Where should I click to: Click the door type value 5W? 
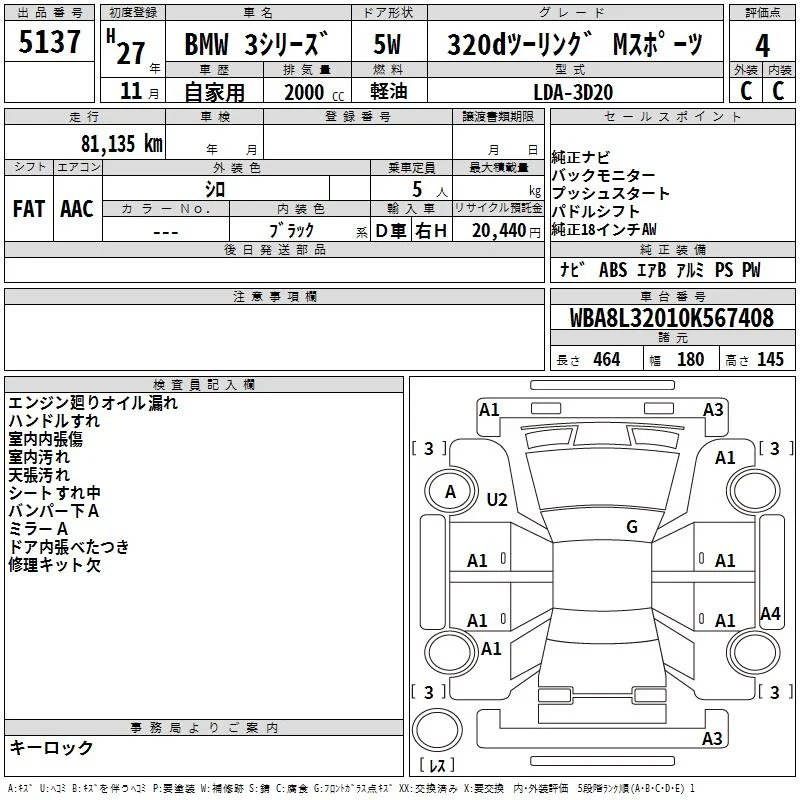(x=387, y=44)
